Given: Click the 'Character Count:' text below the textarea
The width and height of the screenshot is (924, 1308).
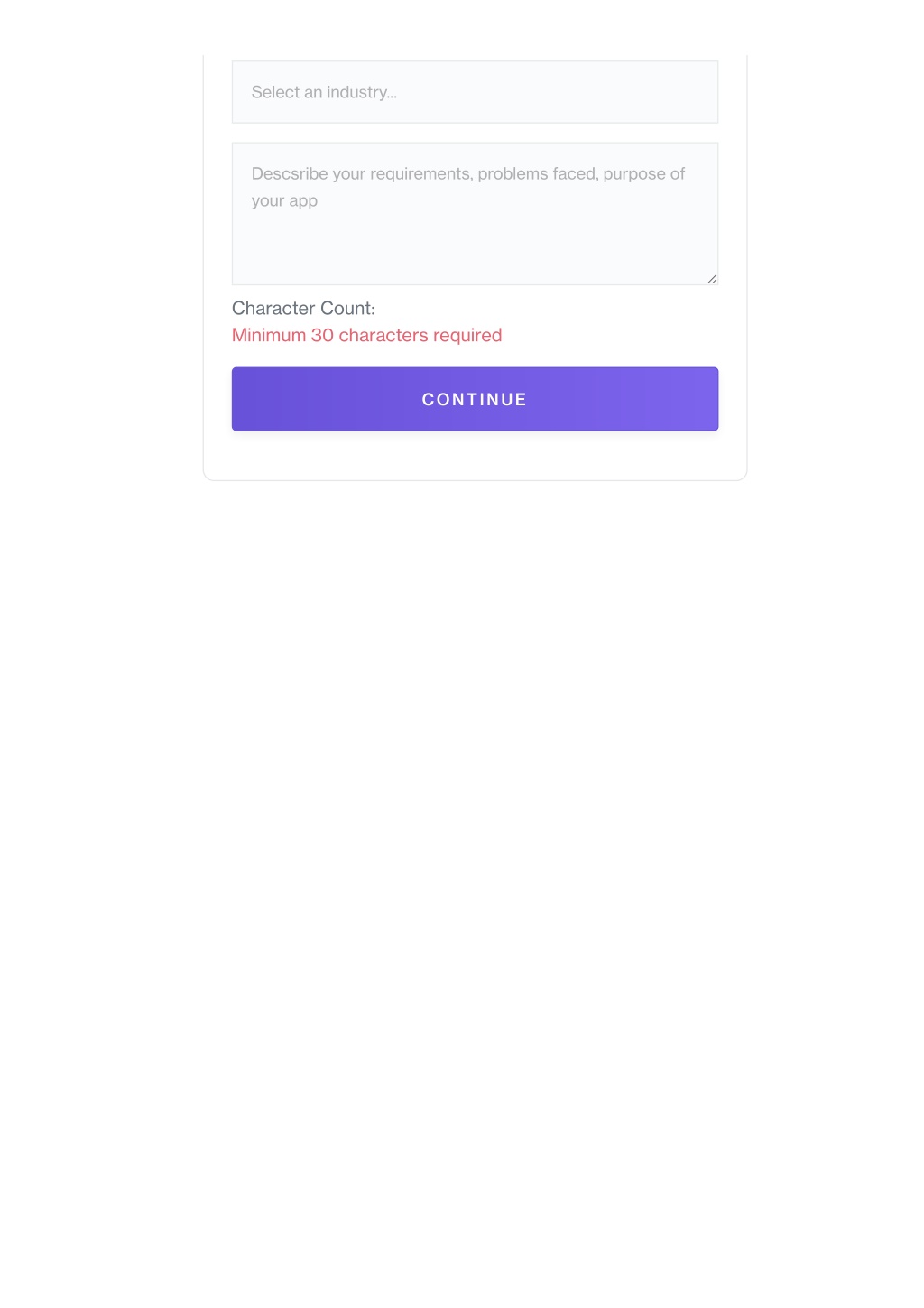Looking at the screenshot, I should point(303,309).
